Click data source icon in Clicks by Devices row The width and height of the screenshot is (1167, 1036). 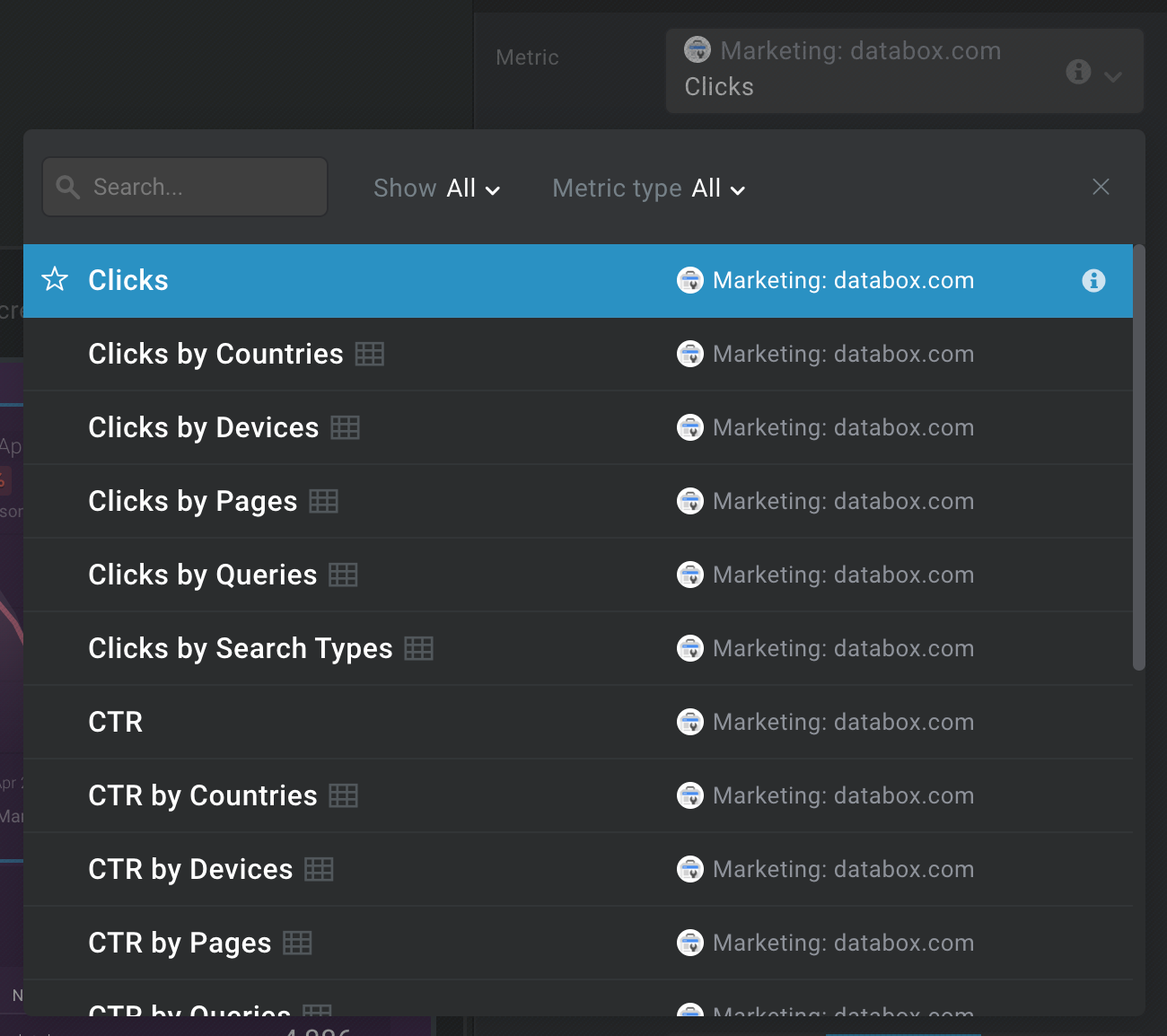[690, 428]
